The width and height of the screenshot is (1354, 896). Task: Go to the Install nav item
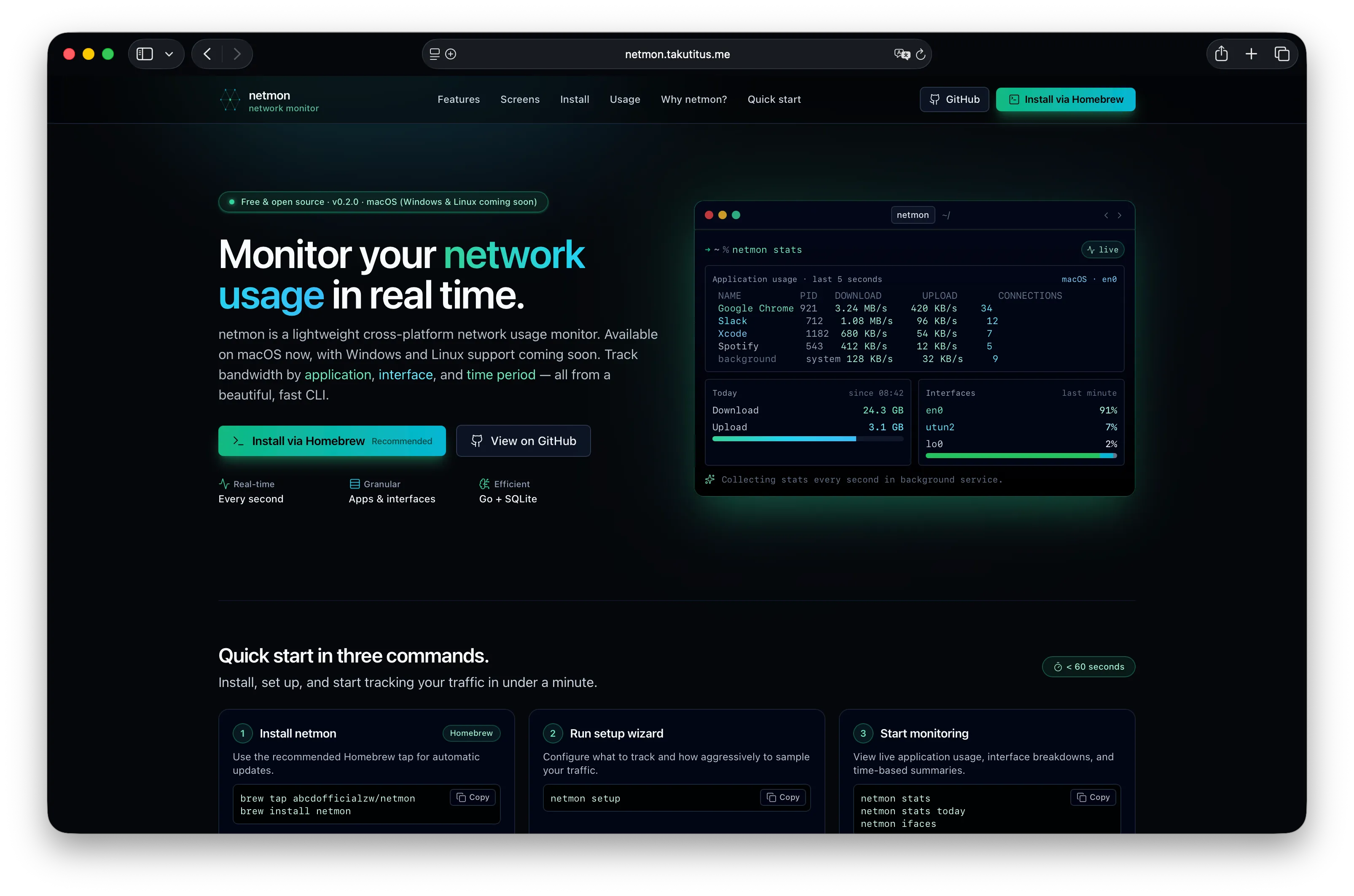(x=575, y=99)
